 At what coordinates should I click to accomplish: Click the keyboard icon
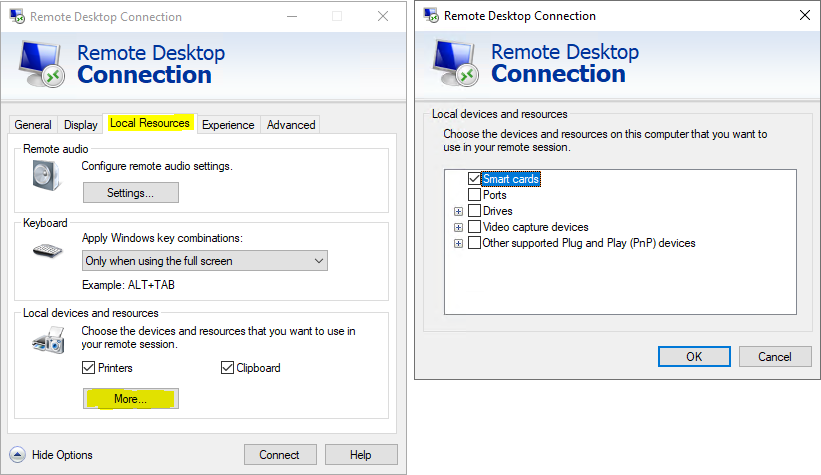(48, 250)
